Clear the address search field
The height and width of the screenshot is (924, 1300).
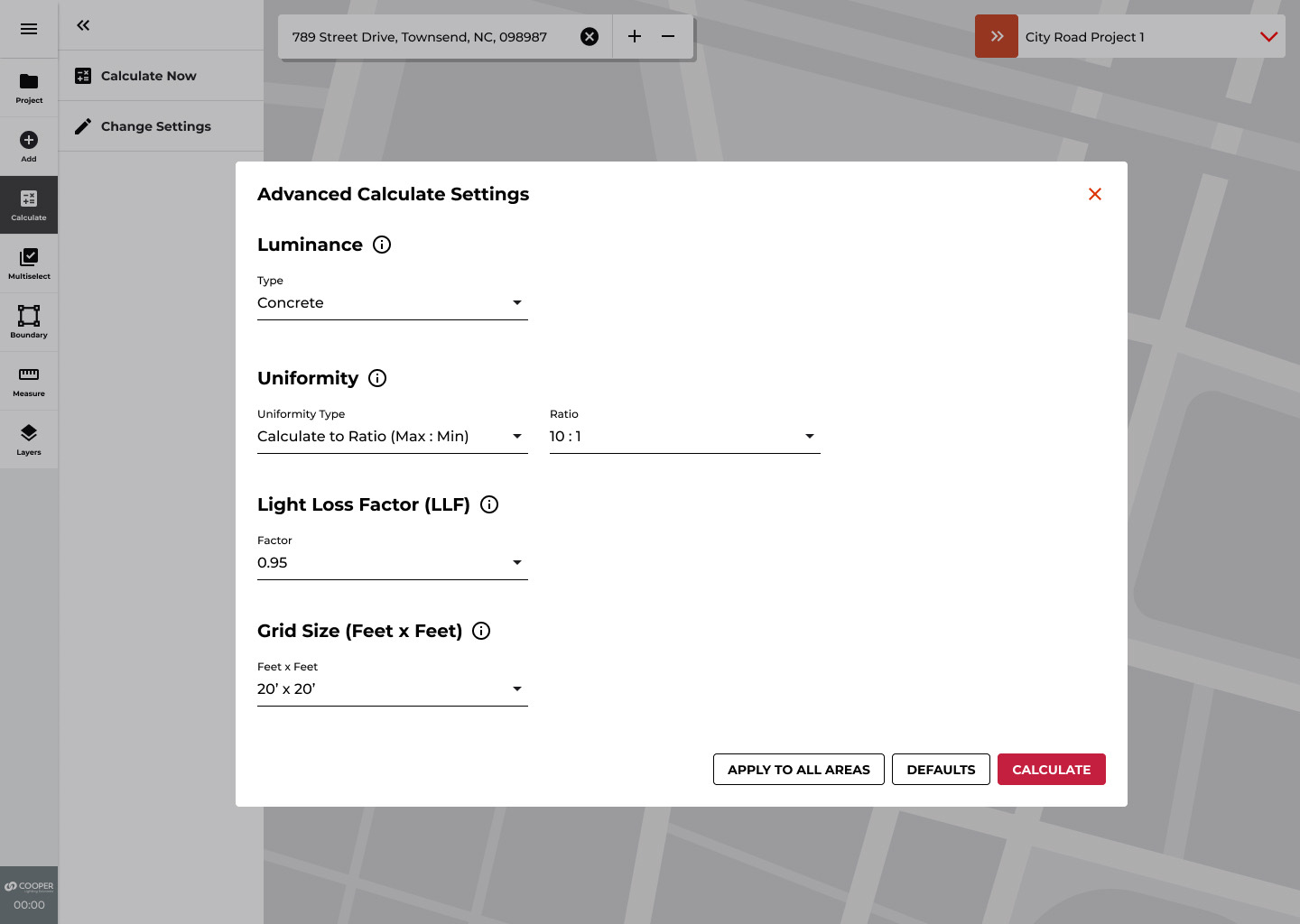(x=590, y=37)
